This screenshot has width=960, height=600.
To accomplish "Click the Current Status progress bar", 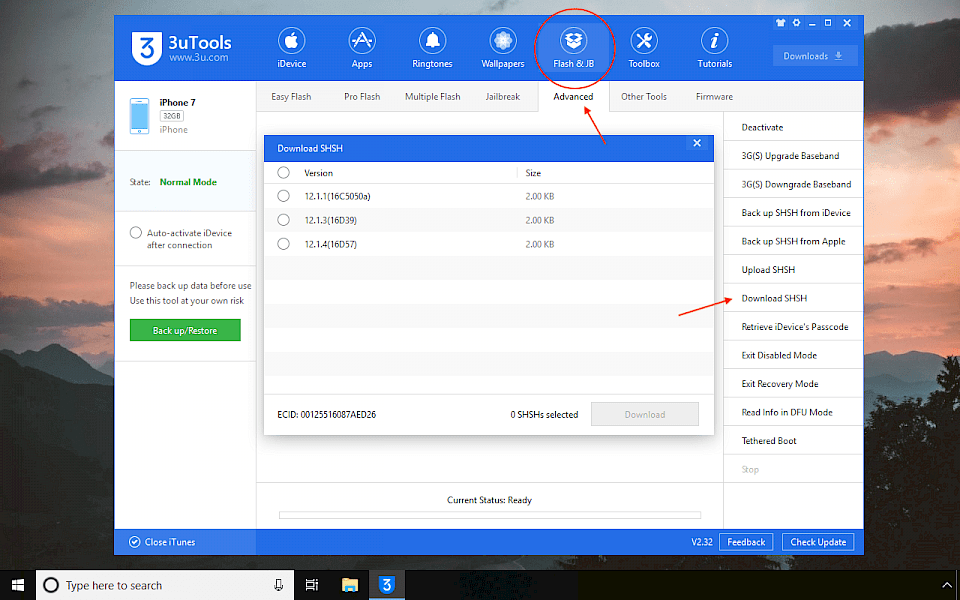I will [490, 516].
